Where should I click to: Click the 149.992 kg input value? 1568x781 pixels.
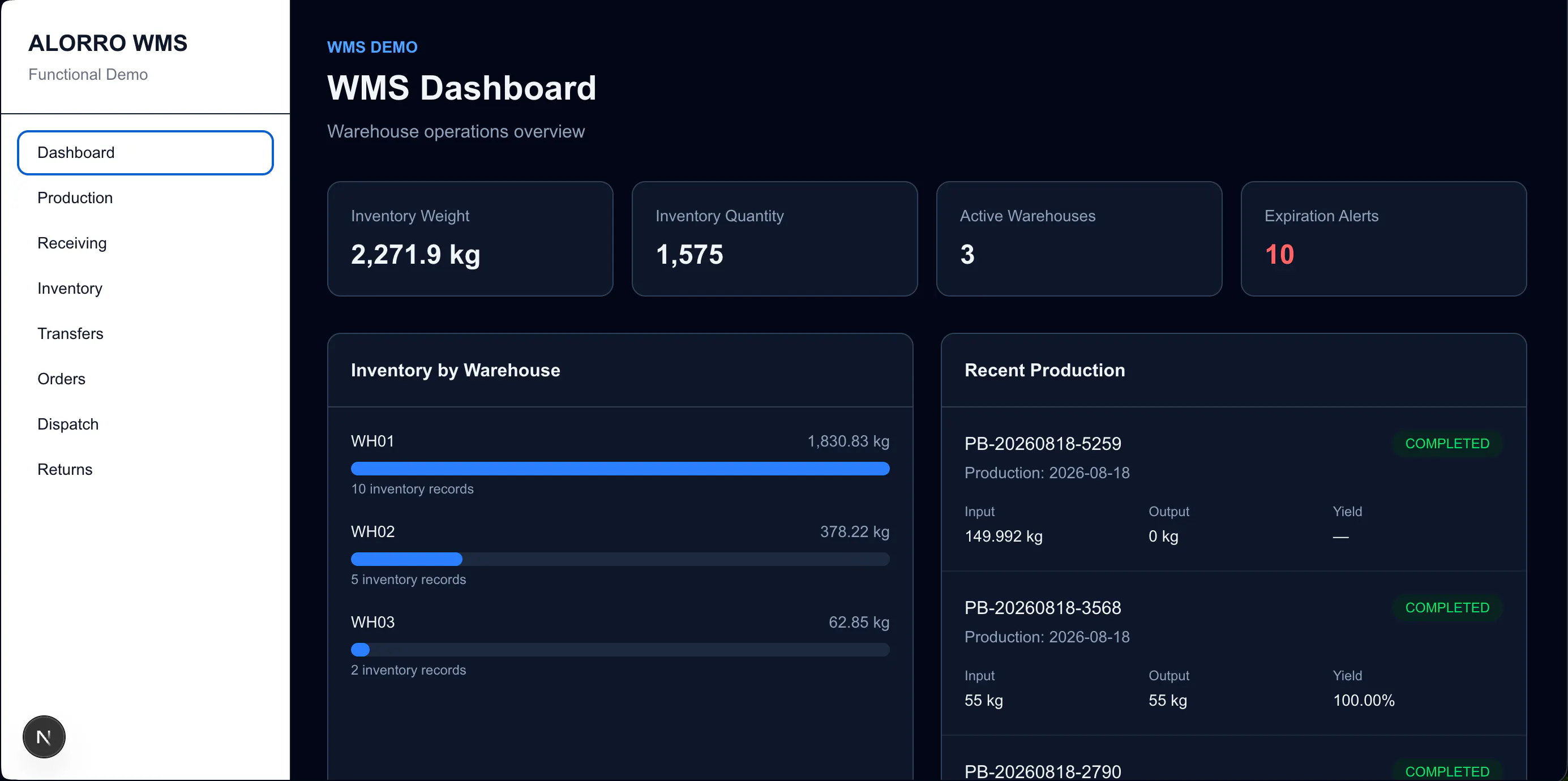point(1003,537)
